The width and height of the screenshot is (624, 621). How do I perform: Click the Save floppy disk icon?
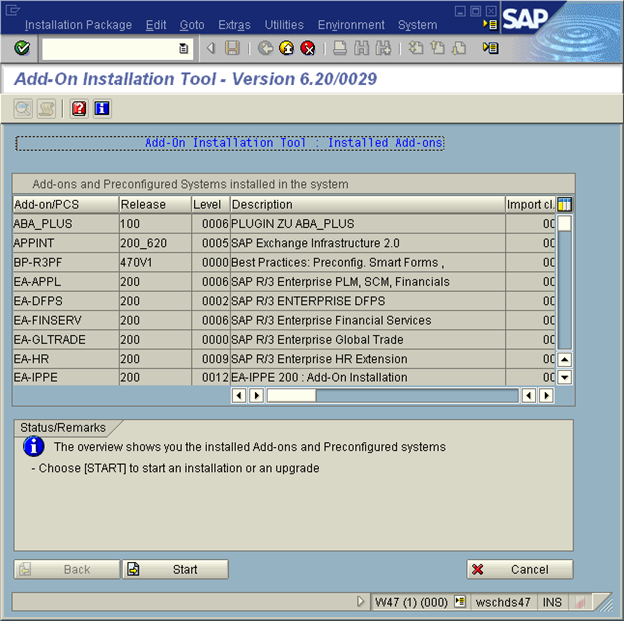click(232, 48)
